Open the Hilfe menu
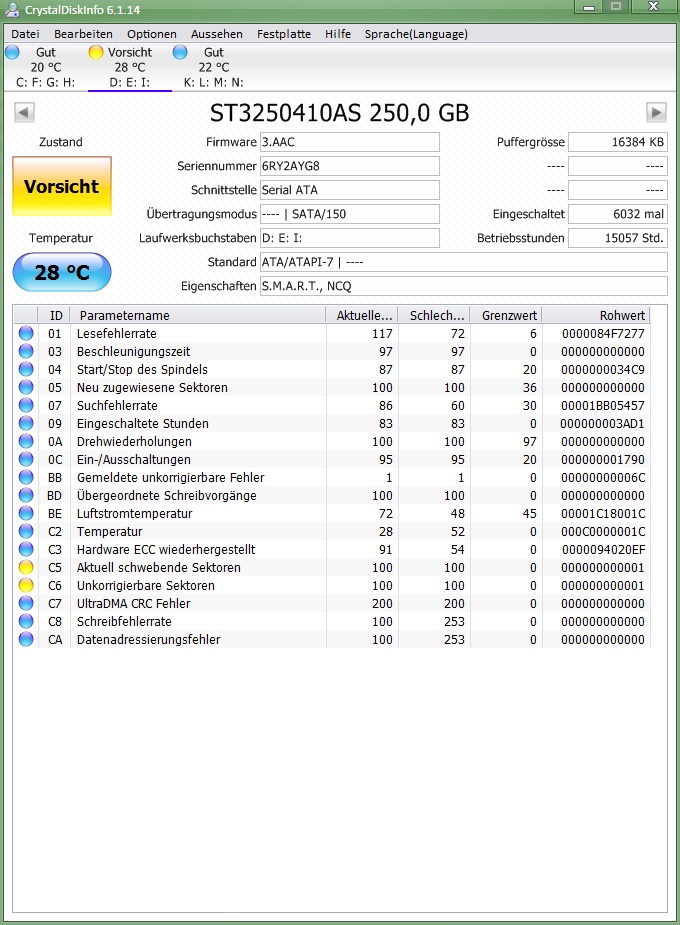Screen dimensions: 680x925 pyautogui.click(x=338, y=34)
